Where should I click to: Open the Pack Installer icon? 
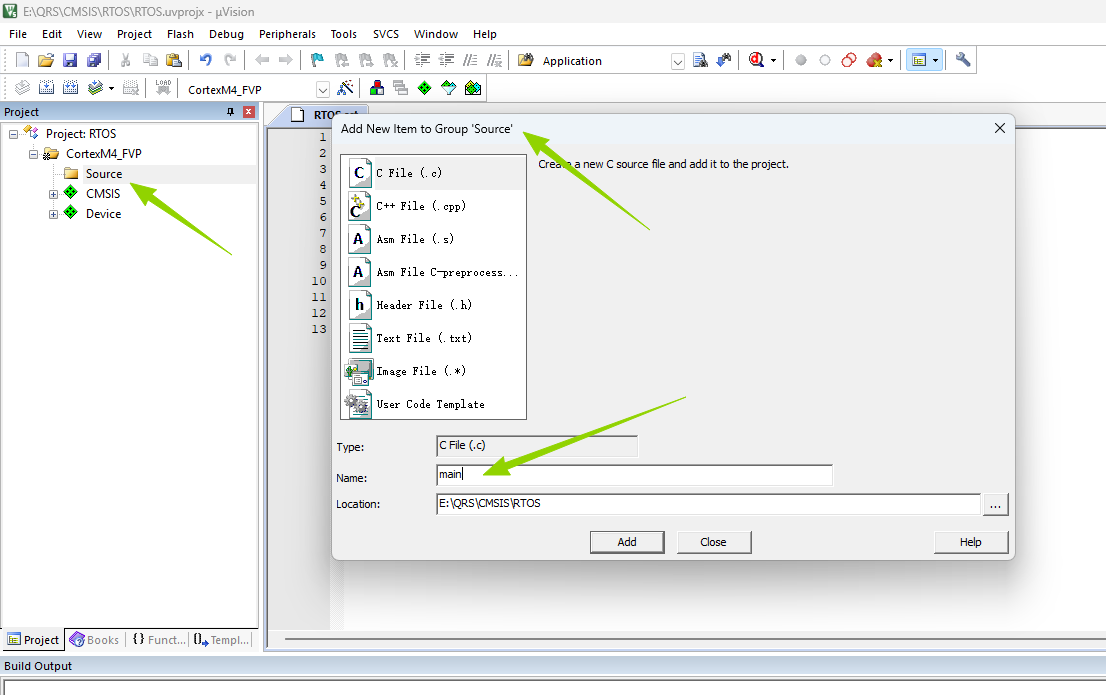tap(473, 88)
